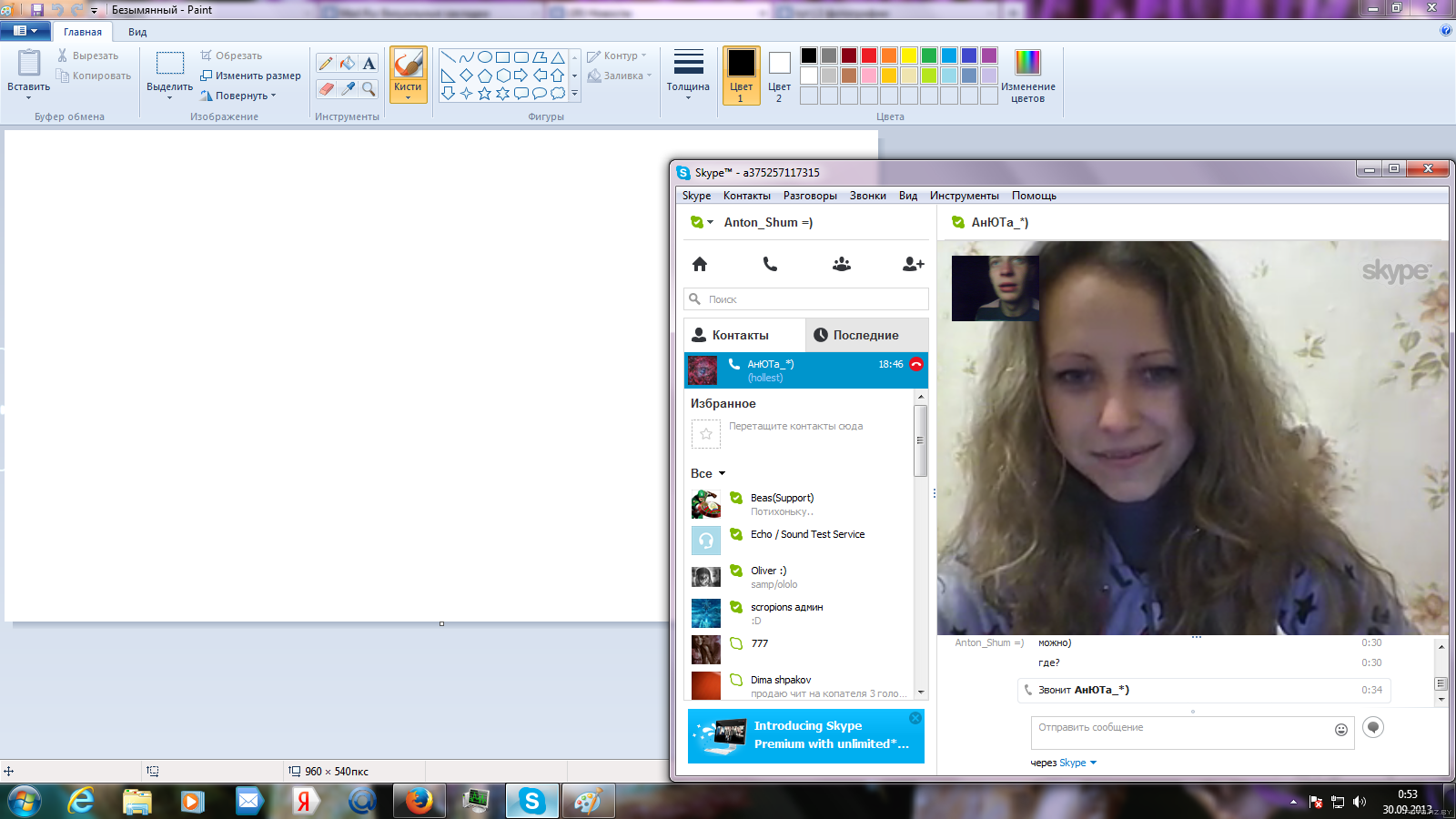Open the Outline (Контур) dropdown
The width and height of the screenshot is (1456, 819).
pyautogui.click(x=617, y=56)
